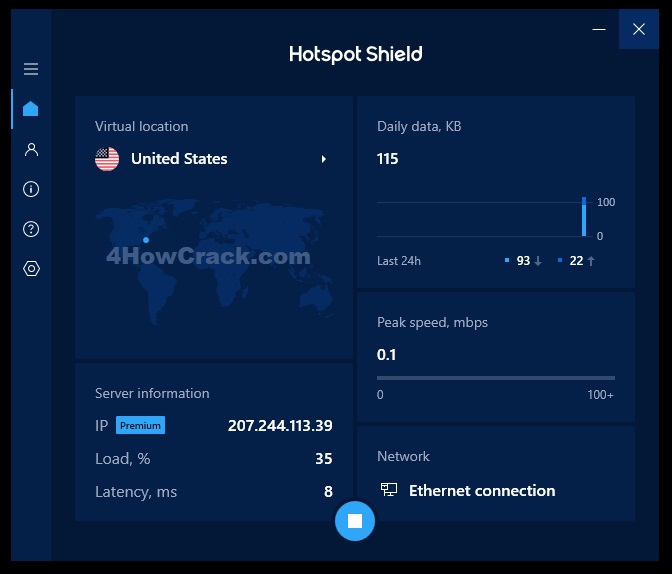
Task: Open the Help question mark icon
Action: coord(31,229)
